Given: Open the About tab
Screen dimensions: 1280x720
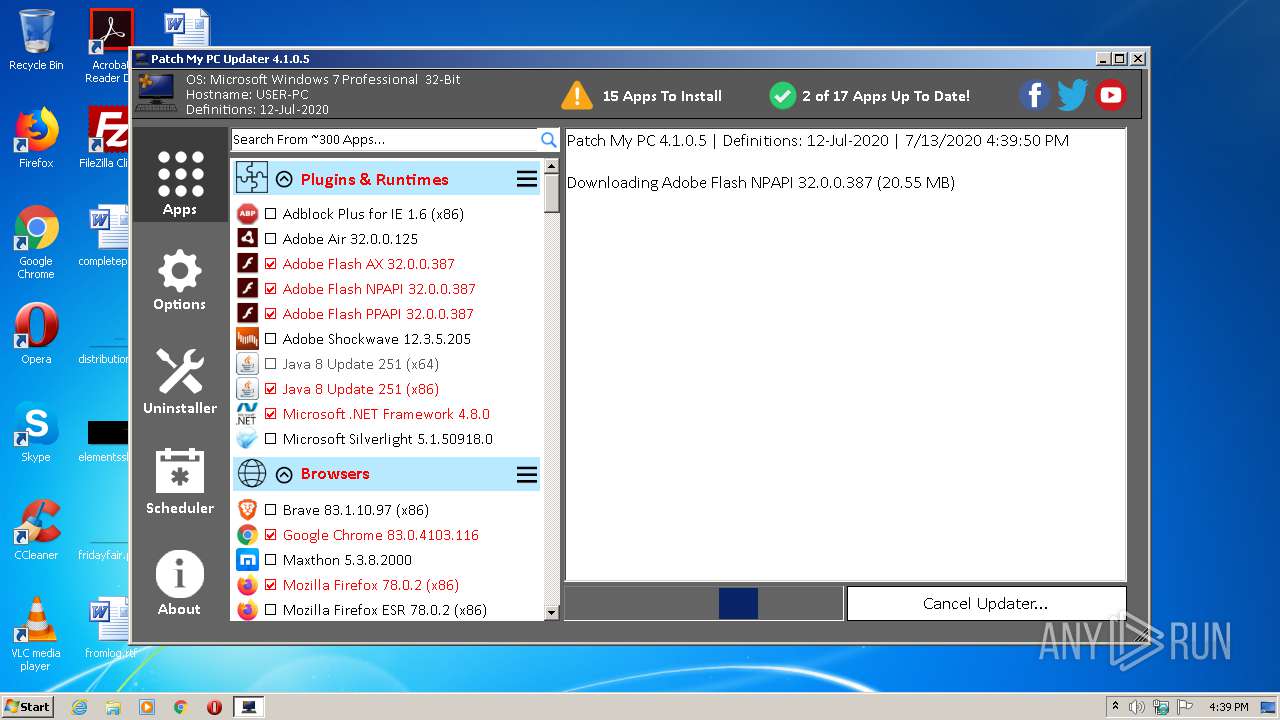Looking at the screenshot, I should [180, 582].
